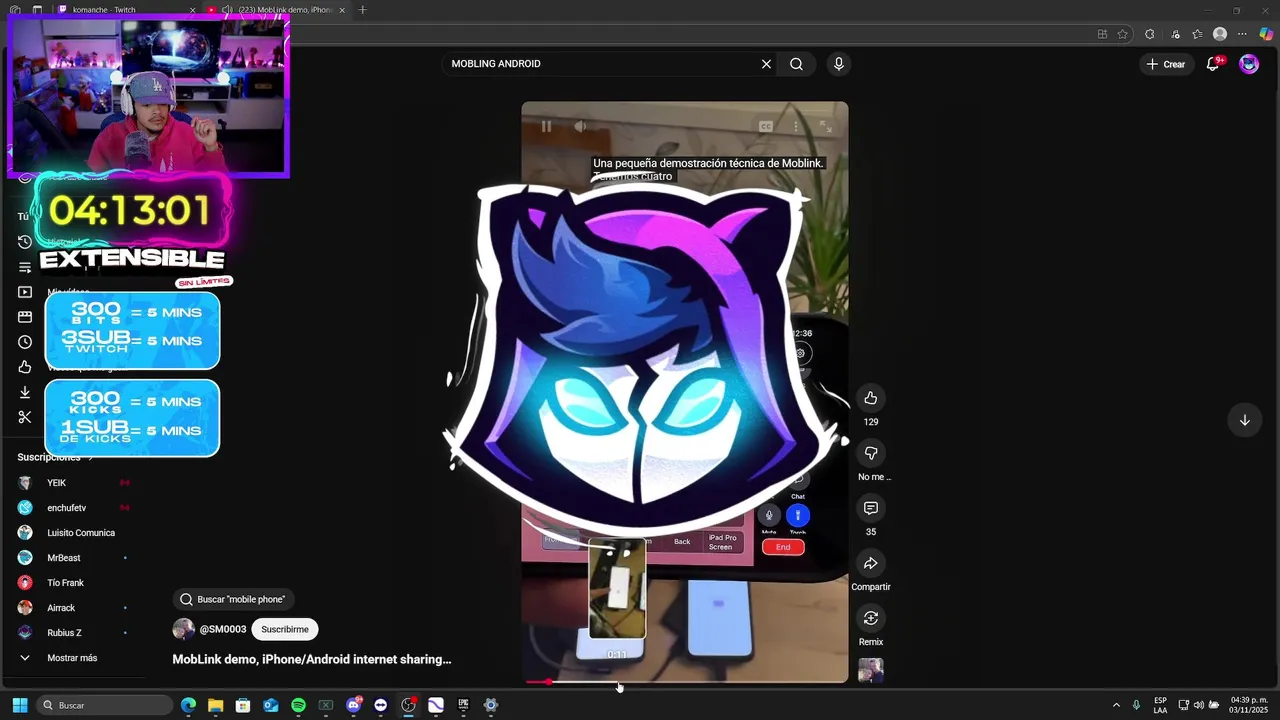Open Discord from the taskbar
Screen dimensions: 1280x720
[x=353, y=705]
